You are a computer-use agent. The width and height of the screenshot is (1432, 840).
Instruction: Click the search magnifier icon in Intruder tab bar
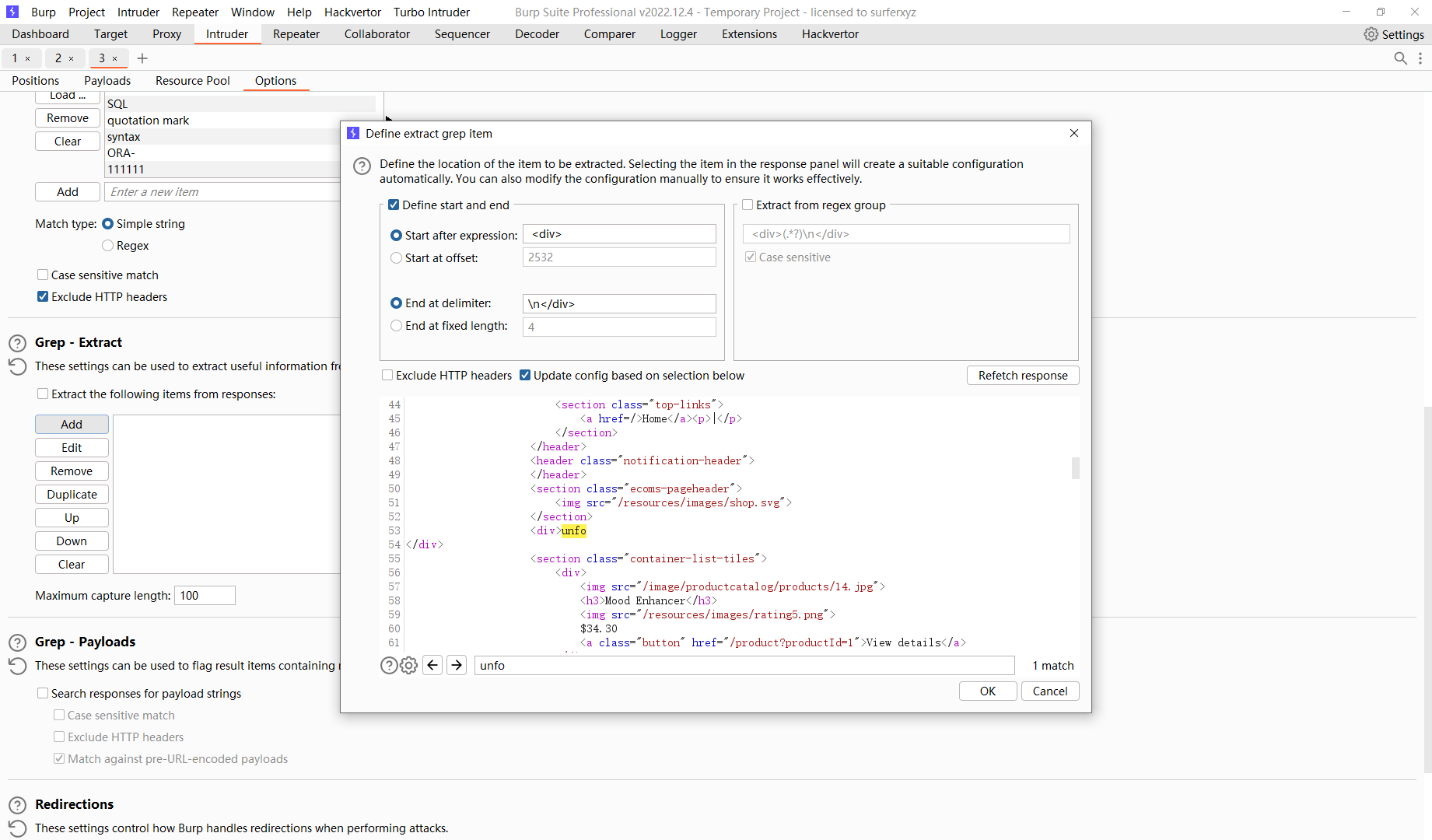(x=1400, y=58)
